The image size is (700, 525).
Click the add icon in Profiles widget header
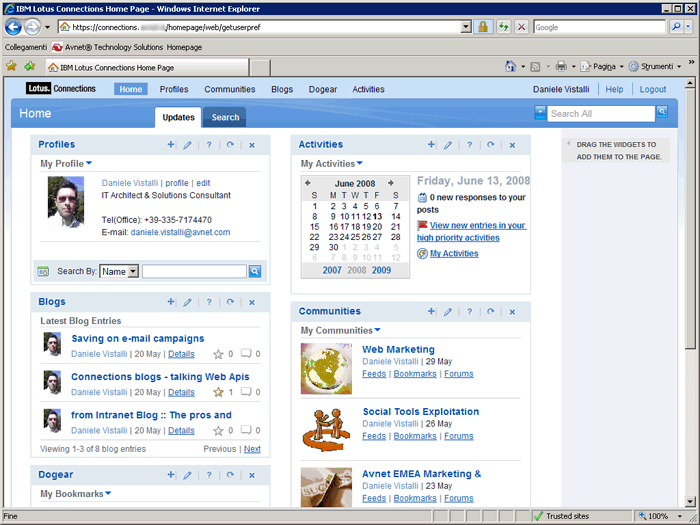tap(171, 145)
